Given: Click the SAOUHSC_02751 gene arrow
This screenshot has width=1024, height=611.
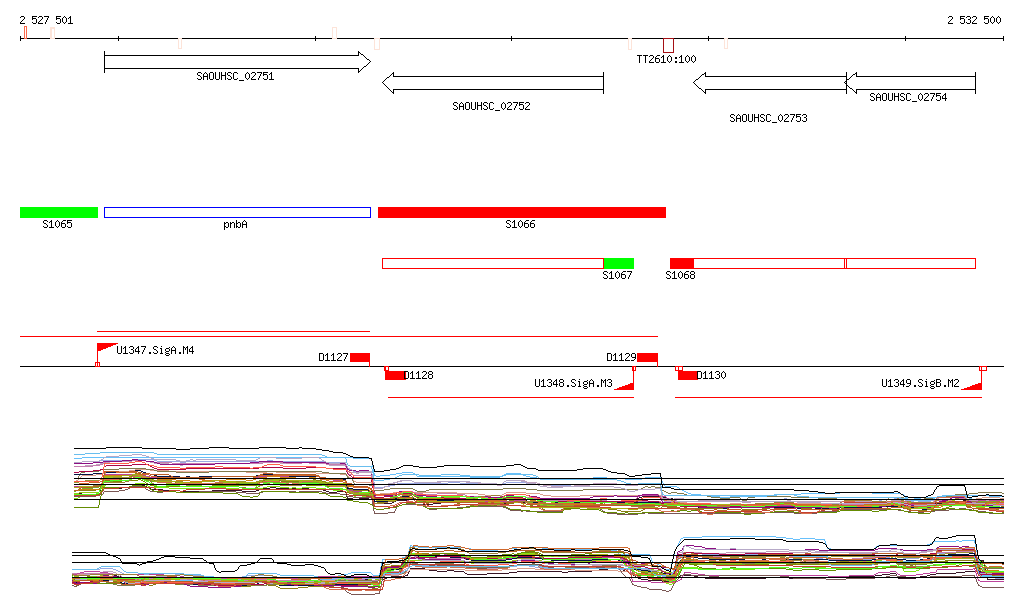Looking at the screenshot, I should pyautogui.click(x=237, y=62).
